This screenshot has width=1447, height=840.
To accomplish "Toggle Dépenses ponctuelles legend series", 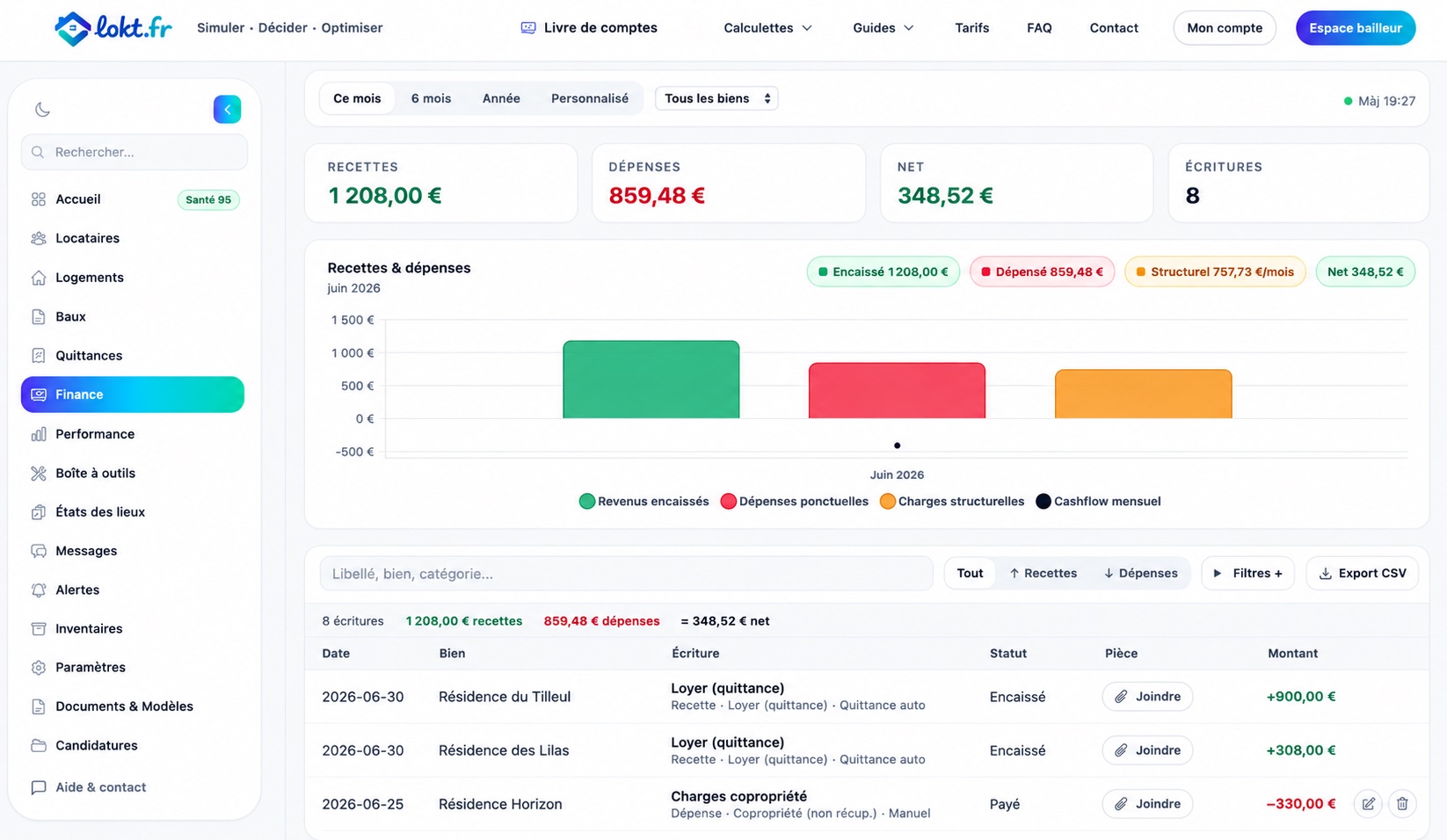I will pyautogui.click(x=795, y=502).
